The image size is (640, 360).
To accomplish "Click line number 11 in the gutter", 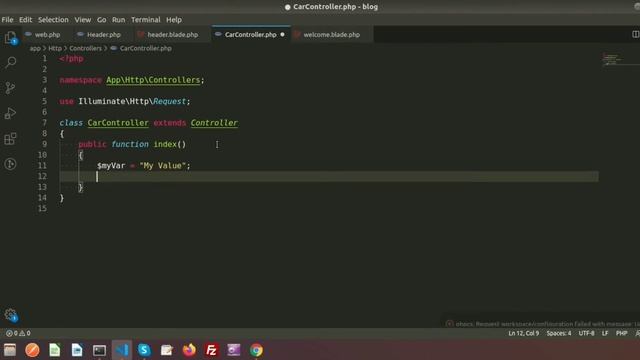I will [42, 166].
